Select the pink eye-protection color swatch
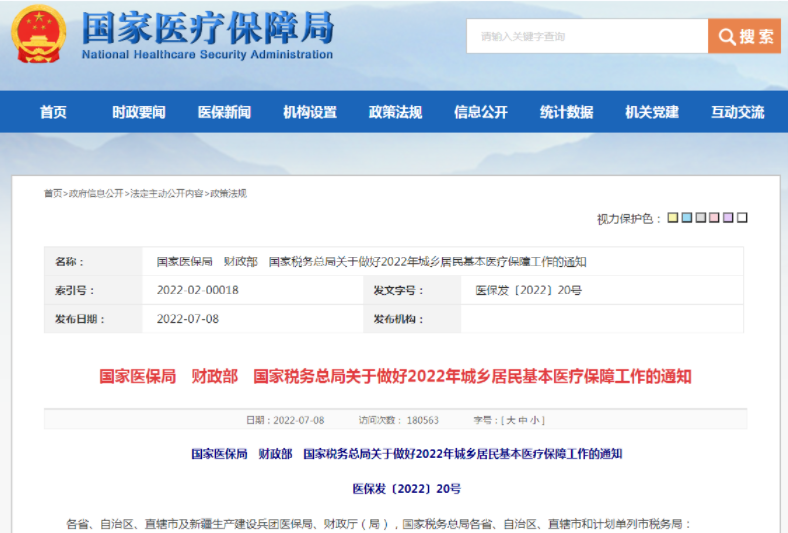 point(715,218)
